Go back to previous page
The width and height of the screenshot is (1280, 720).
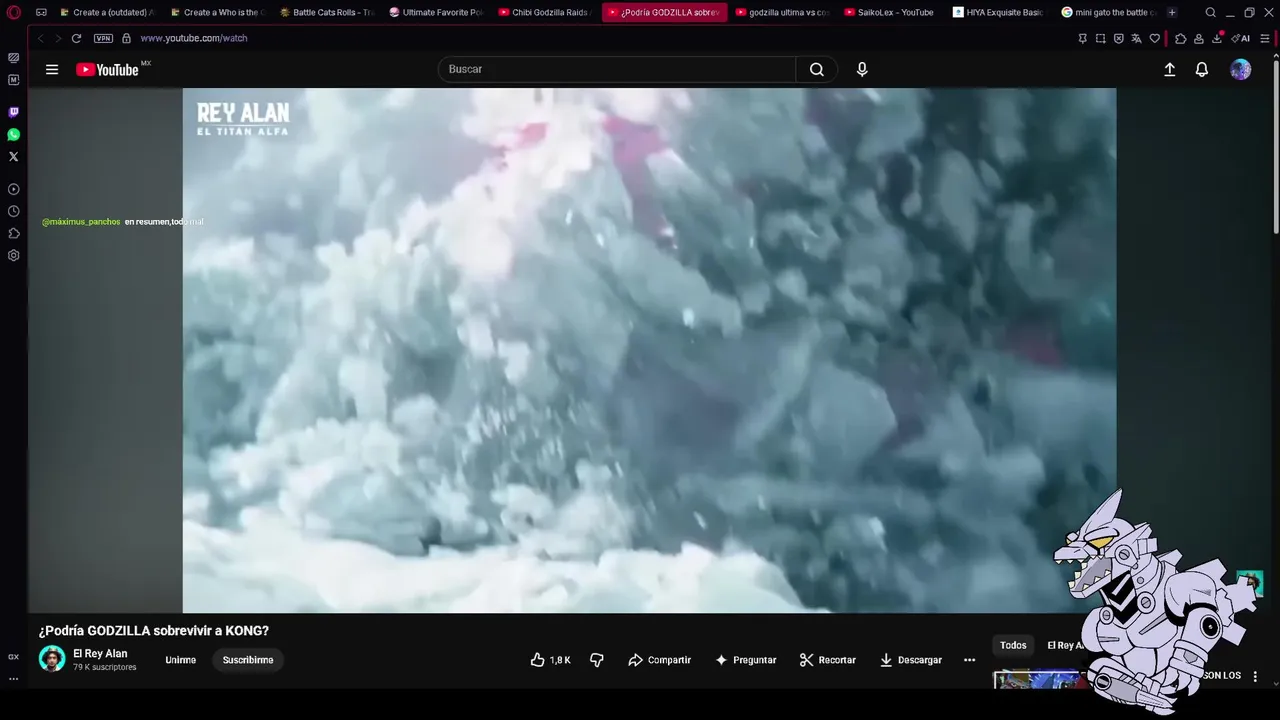41,38
